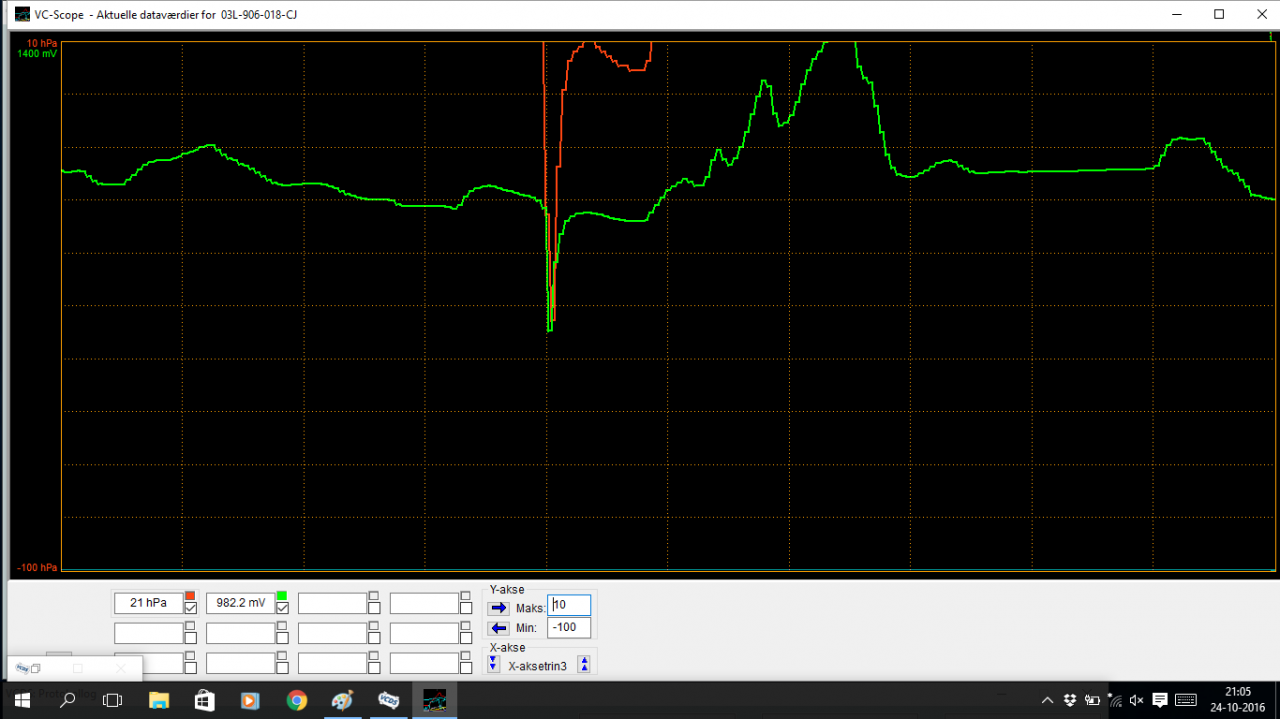Click the VC-Scope icon in the title bar
Image resolution: width=1280 pixels, height=719 pixels.
(x=20, y=13)
